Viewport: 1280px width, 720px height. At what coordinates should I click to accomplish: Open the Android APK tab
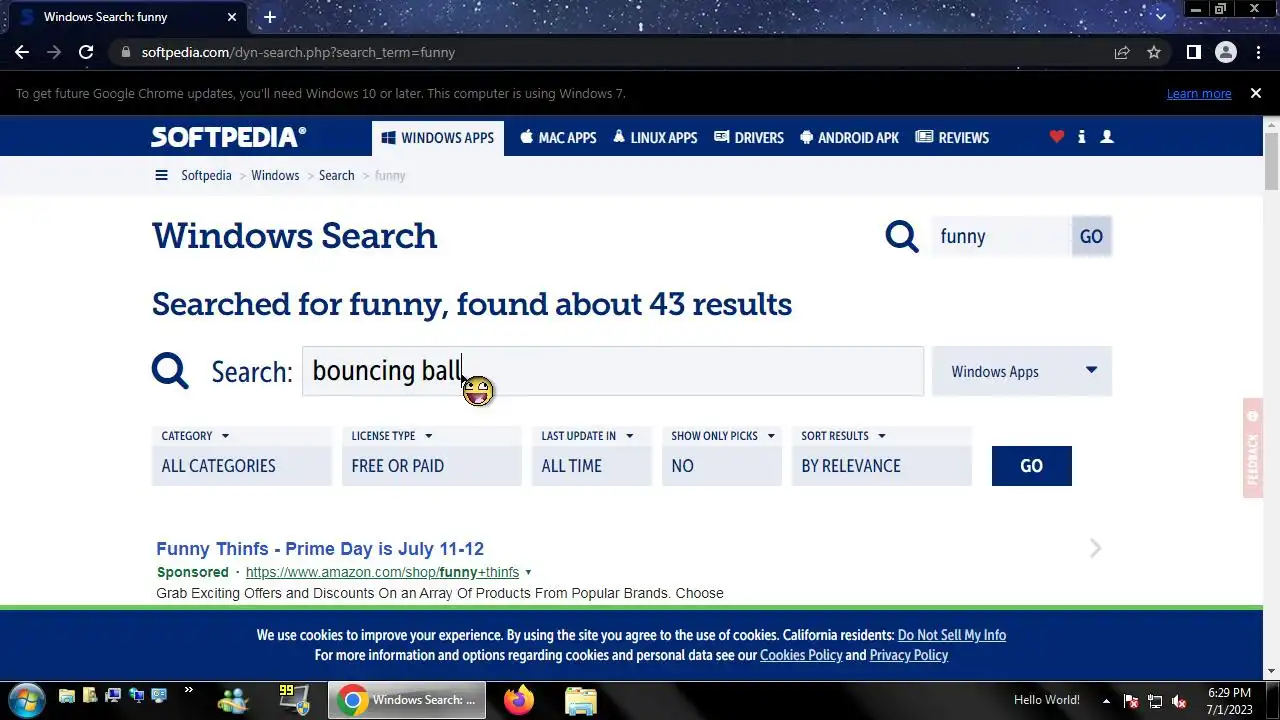tap(849, 137)
